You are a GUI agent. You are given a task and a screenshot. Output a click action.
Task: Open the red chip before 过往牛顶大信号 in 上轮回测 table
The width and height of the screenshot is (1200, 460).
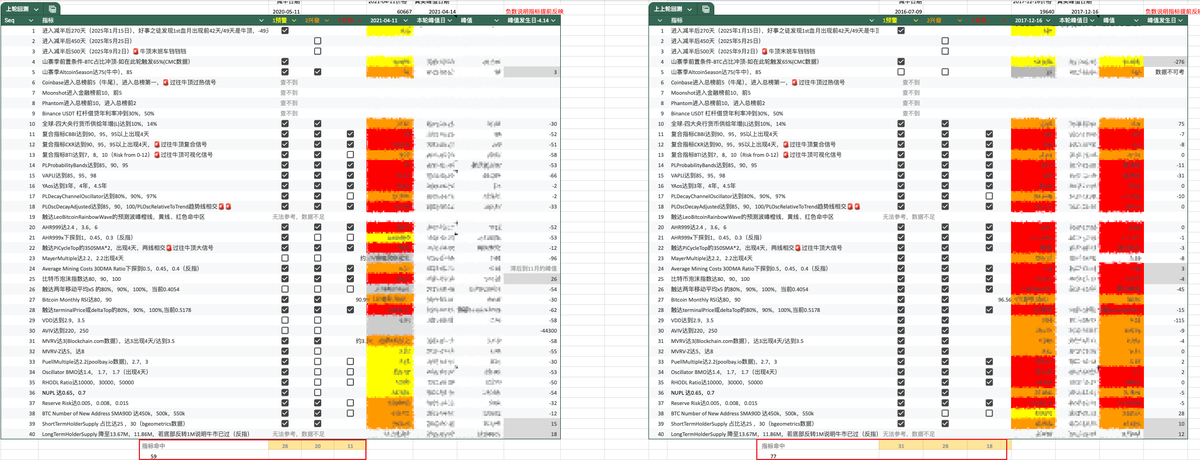(x=170, y=247)
